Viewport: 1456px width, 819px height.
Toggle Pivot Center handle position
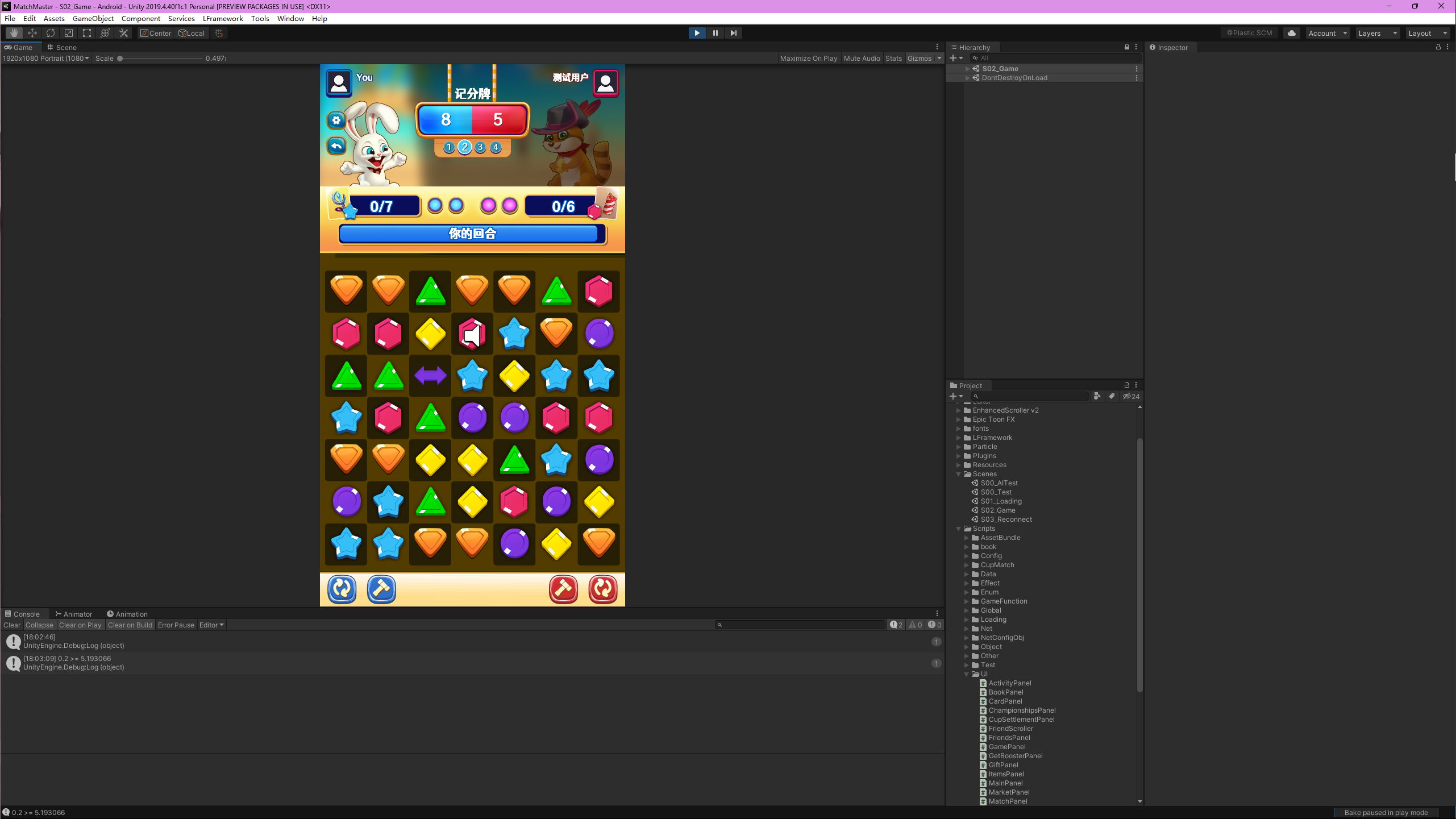coord(156,33)
